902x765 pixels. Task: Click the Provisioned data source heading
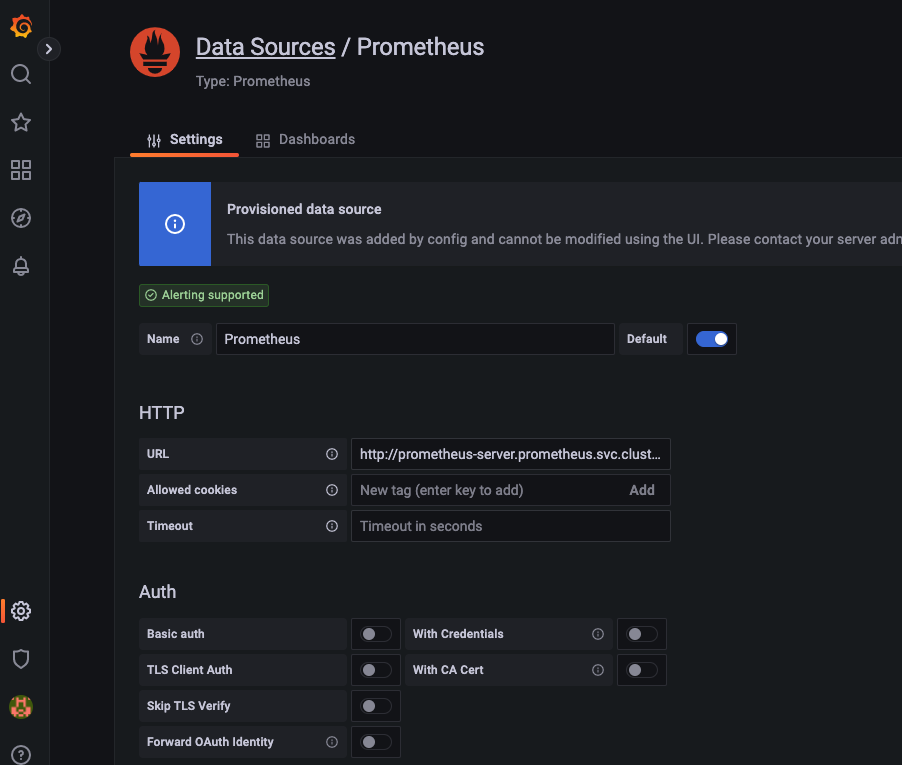pyautogui.click(x=304, y=209)
